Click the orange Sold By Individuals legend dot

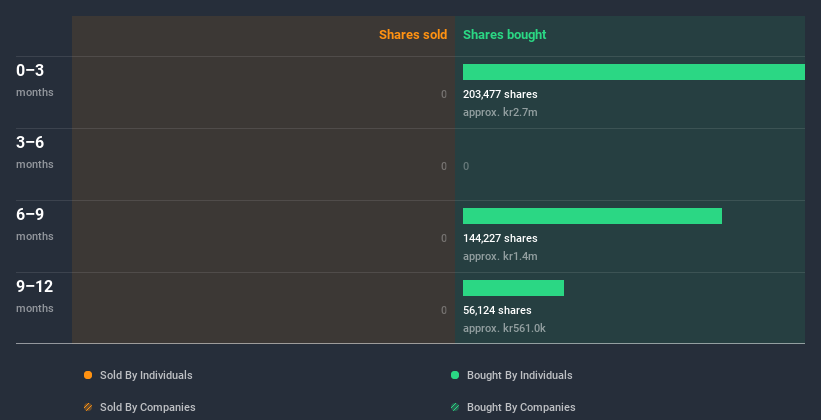point(88,375)
